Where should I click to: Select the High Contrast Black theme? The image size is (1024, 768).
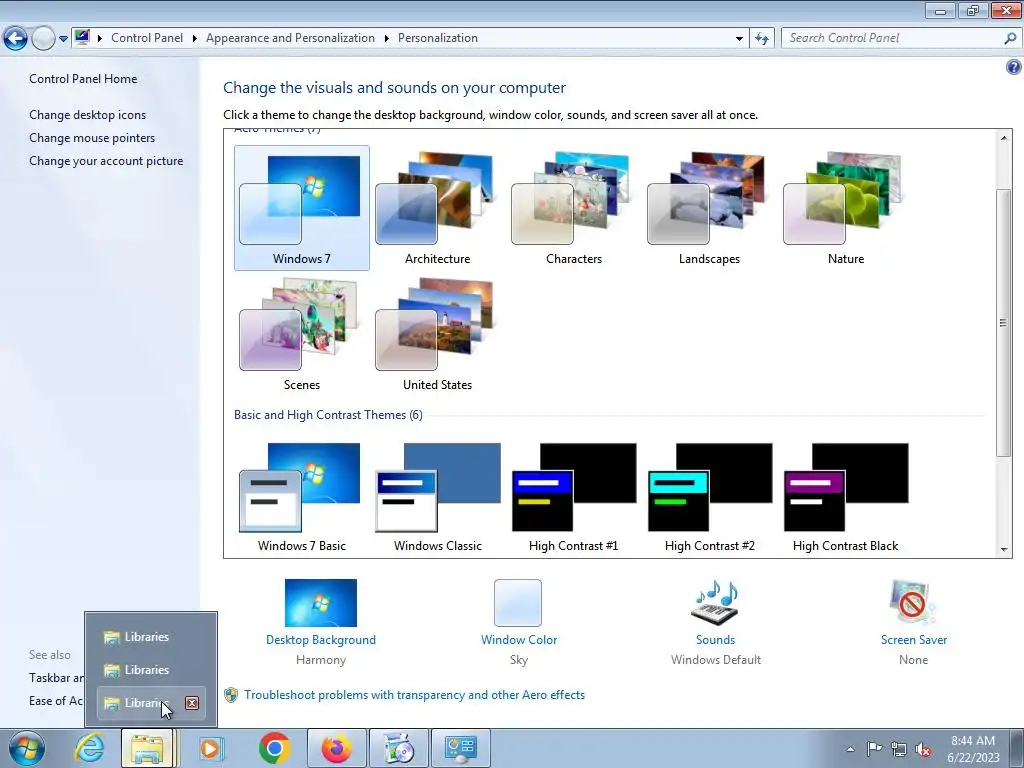(846, 498)
